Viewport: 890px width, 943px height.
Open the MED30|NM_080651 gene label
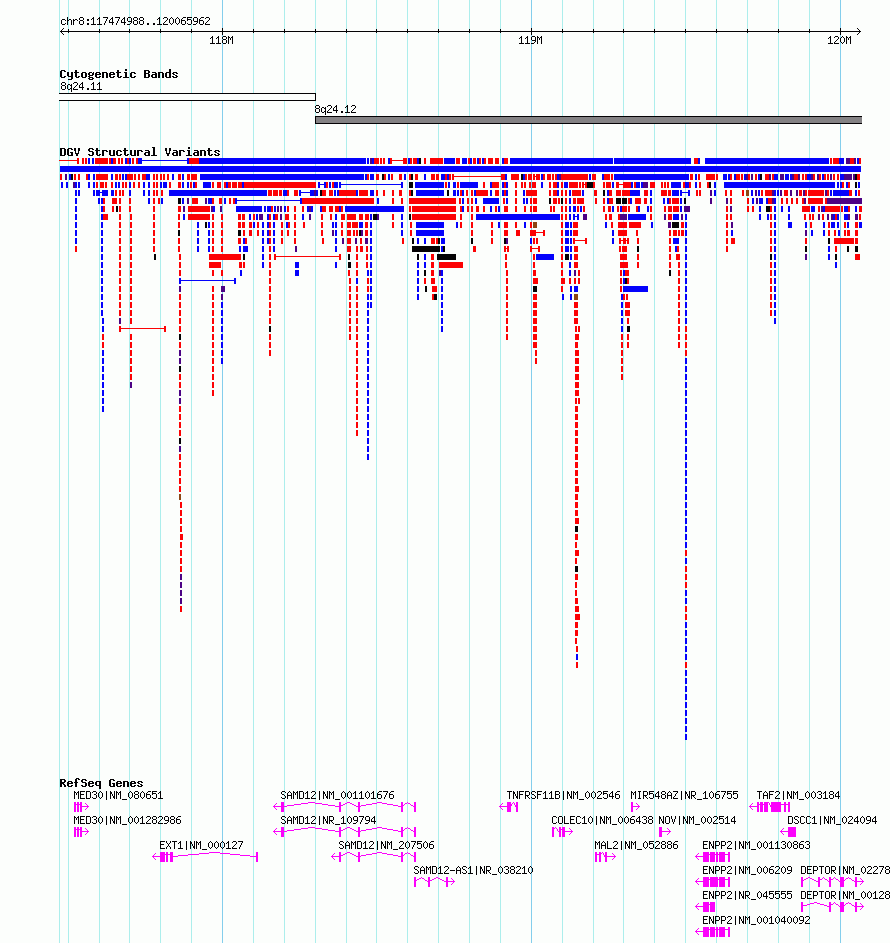tap(118, 795)
